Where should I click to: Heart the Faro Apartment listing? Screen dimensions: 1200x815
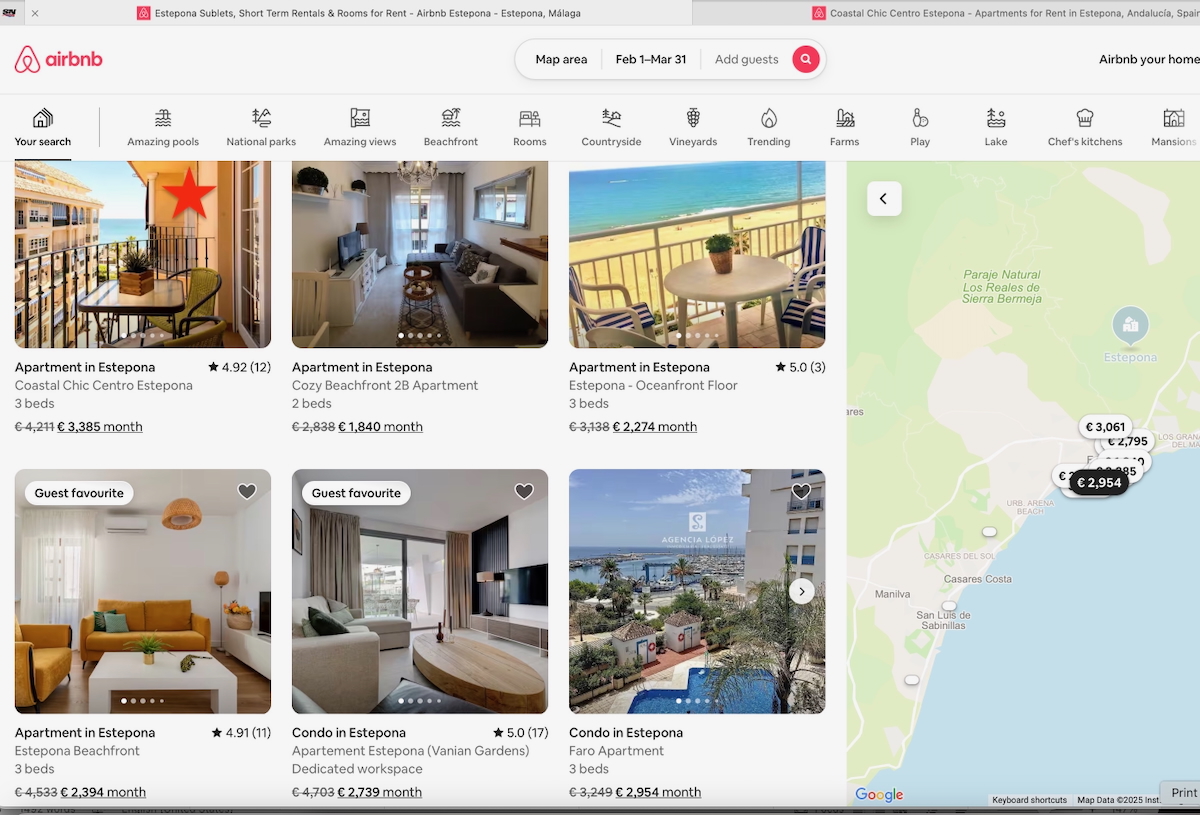pos(801,492)
